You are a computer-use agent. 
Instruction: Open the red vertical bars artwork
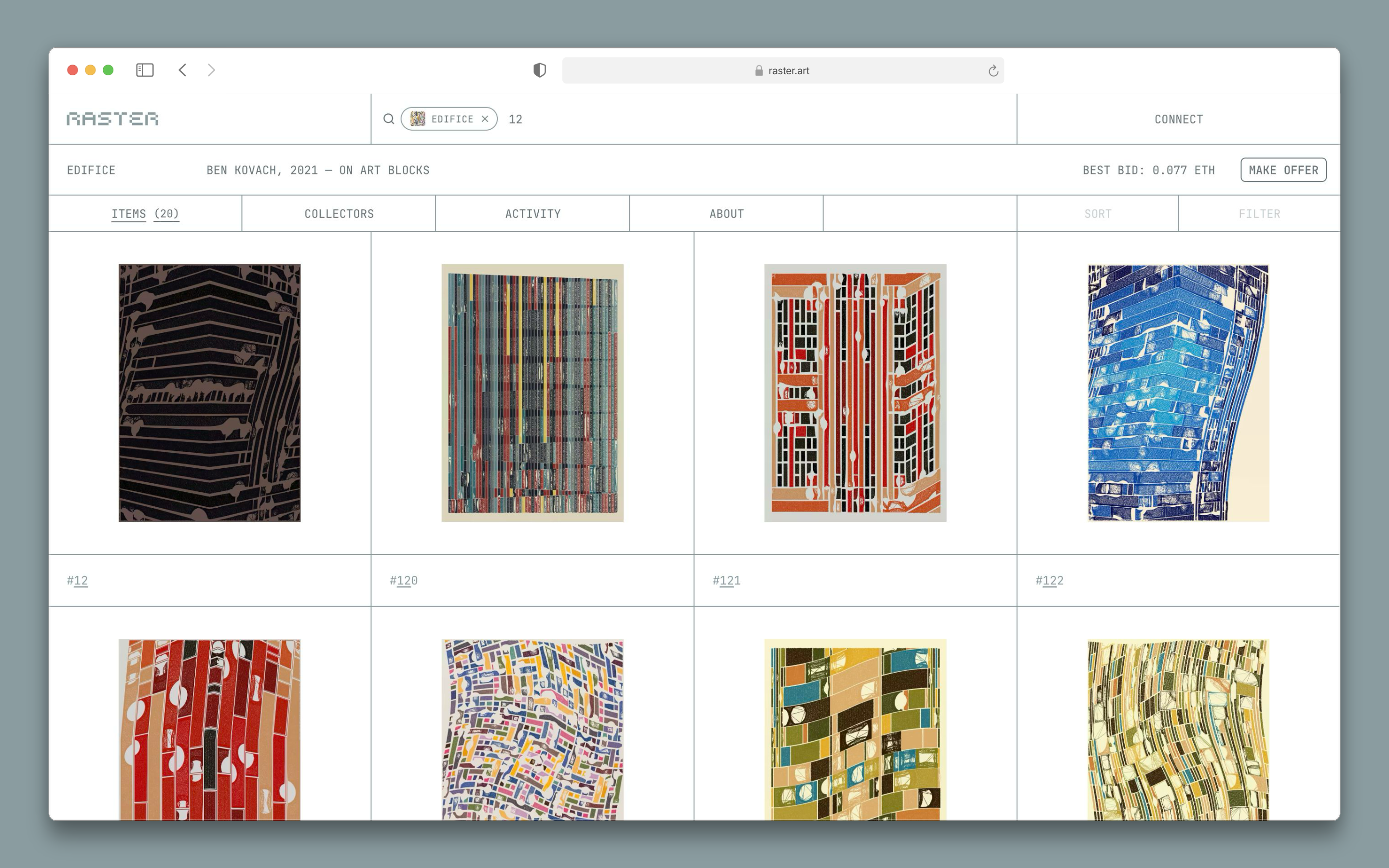pos(209,729)
